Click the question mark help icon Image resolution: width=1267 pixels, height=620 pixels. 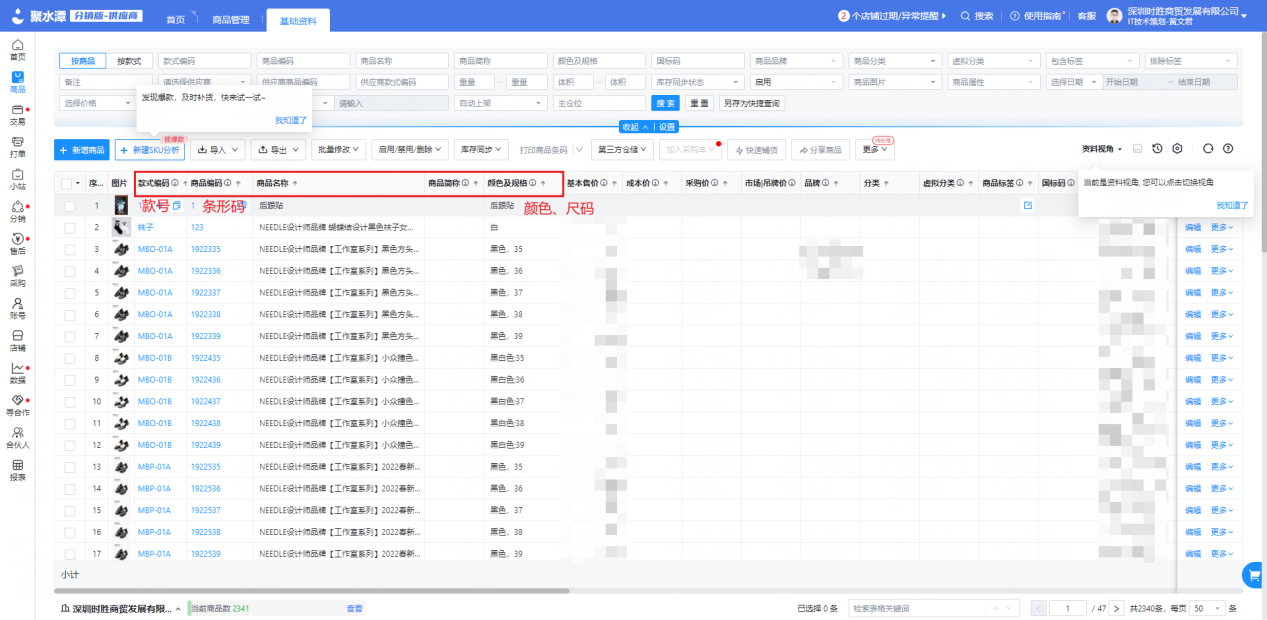[1228, 148]
